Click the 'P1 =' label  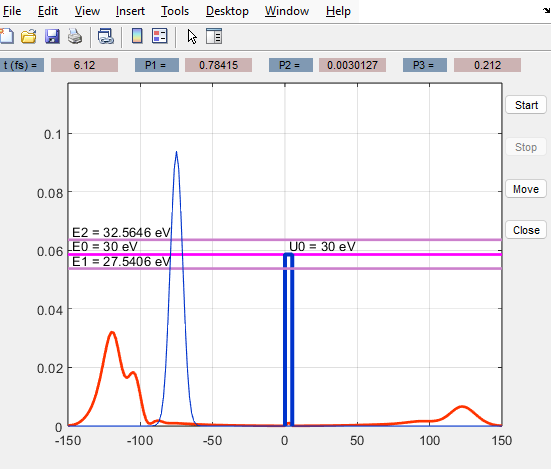157,65
